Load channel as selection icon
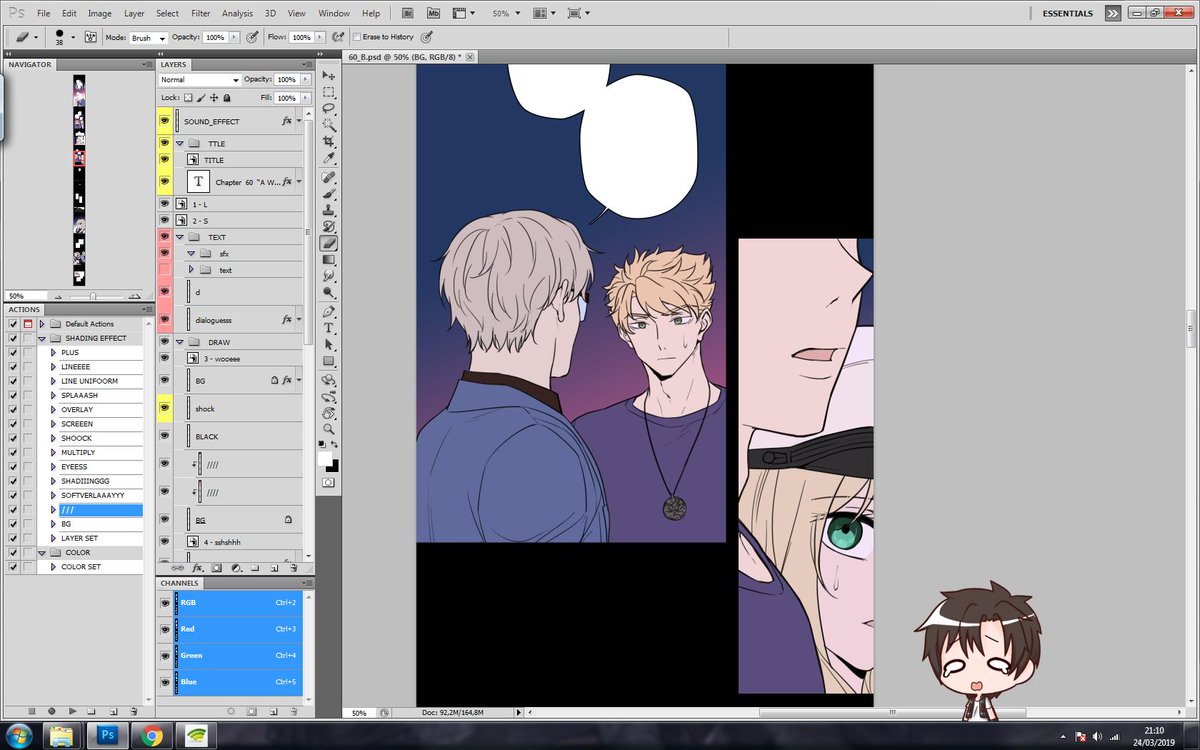Viewport: 1200px width, 750px height. [231, 710]
